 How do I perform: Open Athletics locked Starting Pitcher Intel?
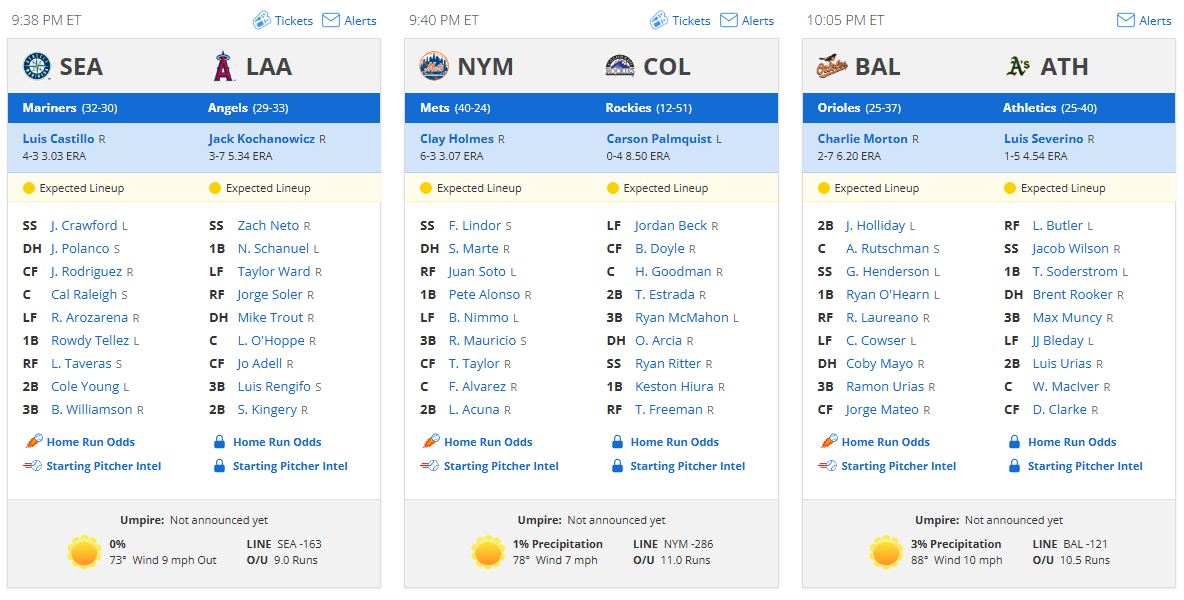[x=1085, y=466]
